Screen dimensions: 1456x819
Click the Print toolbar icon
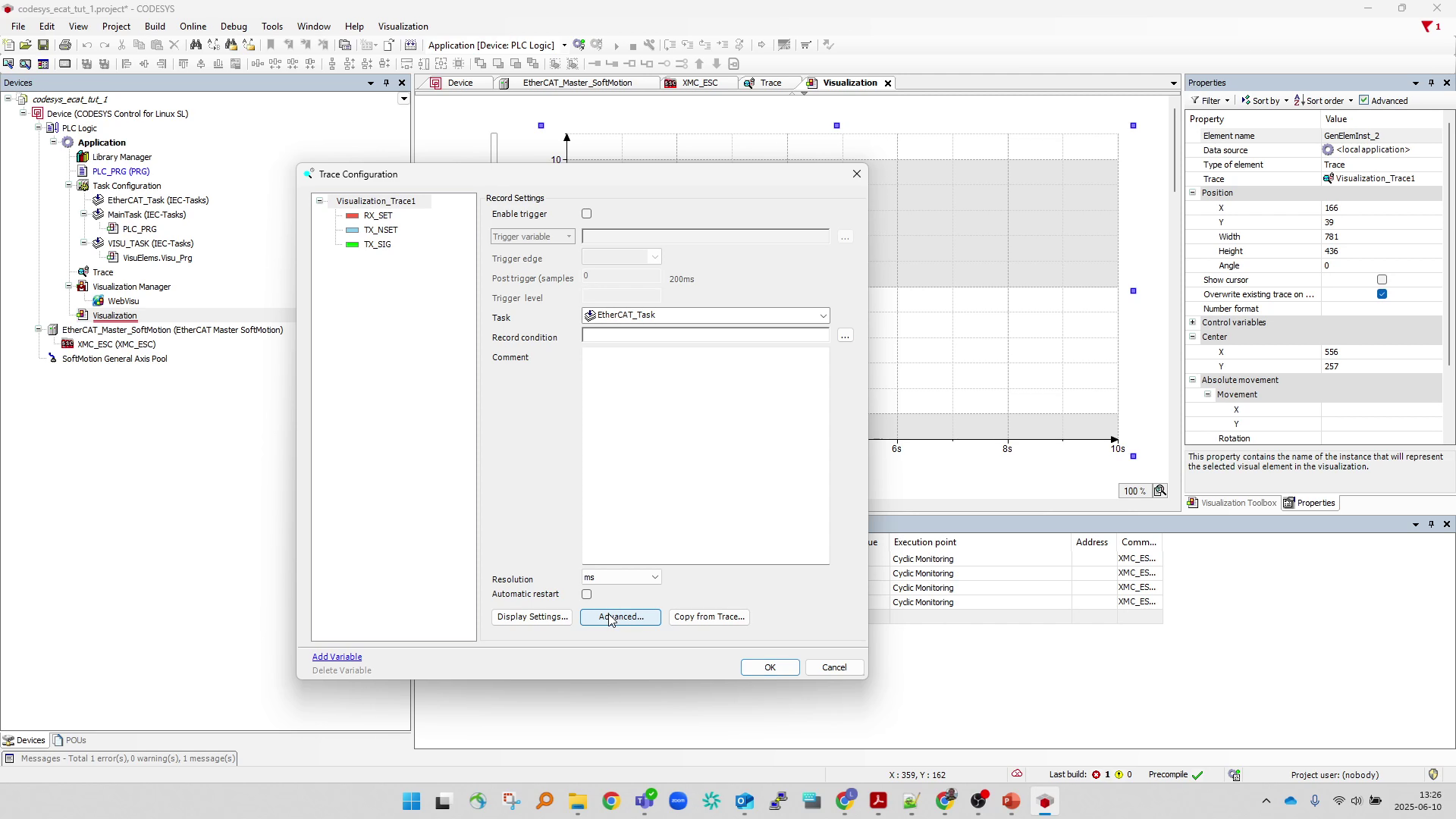[65, 45]
